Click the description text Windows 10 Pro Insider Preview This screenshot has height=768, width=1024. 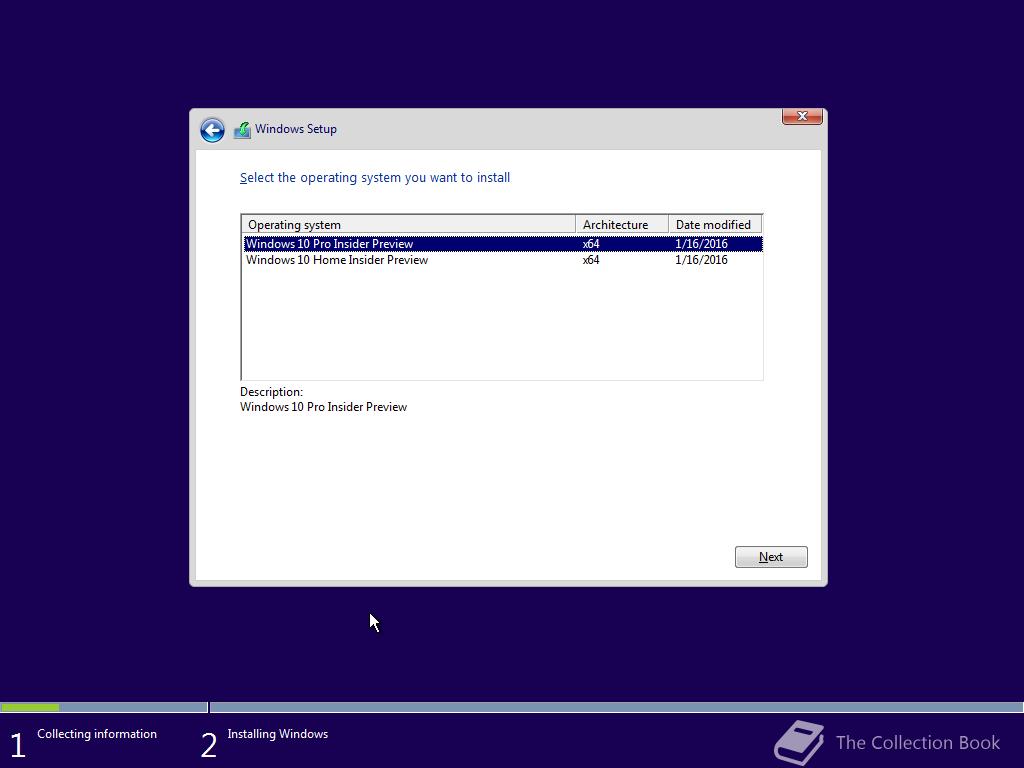323,407
